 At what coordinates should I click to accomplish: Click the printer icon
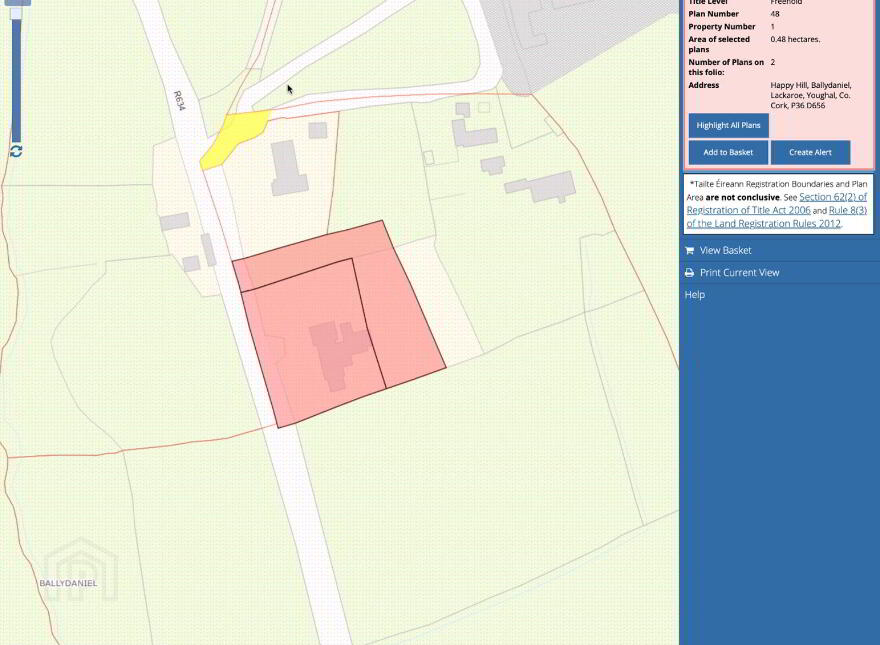tap(689, 273)
